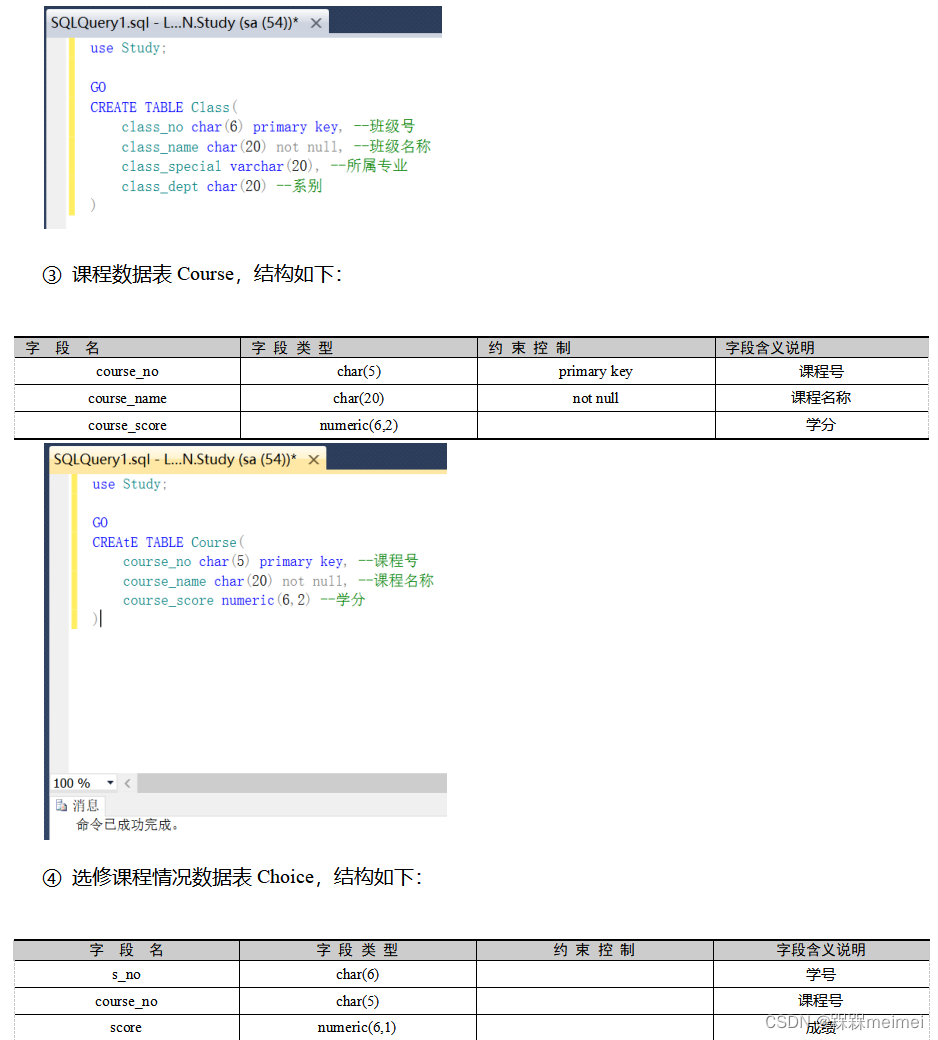The image size is (938, 1040).
Task: Click the course_no char(5) primary key code line
Action: (271, 562)
